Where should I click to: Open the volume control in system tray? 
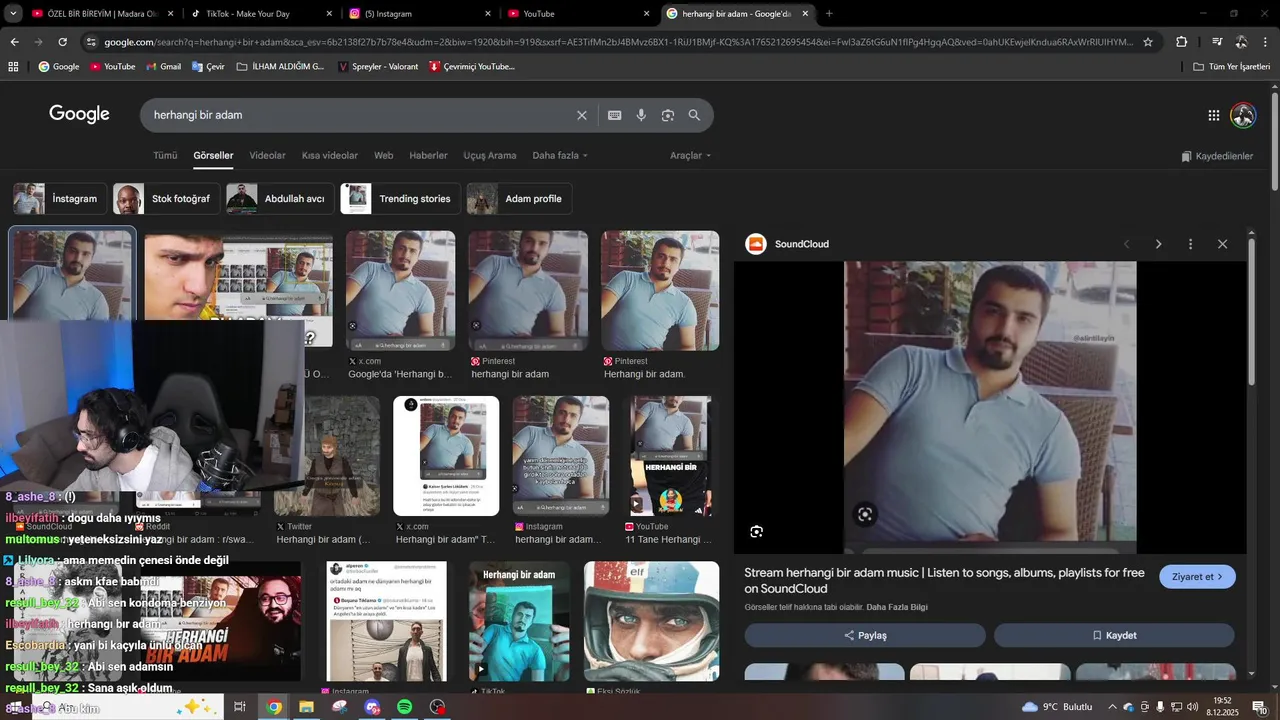coord(1192,707)
